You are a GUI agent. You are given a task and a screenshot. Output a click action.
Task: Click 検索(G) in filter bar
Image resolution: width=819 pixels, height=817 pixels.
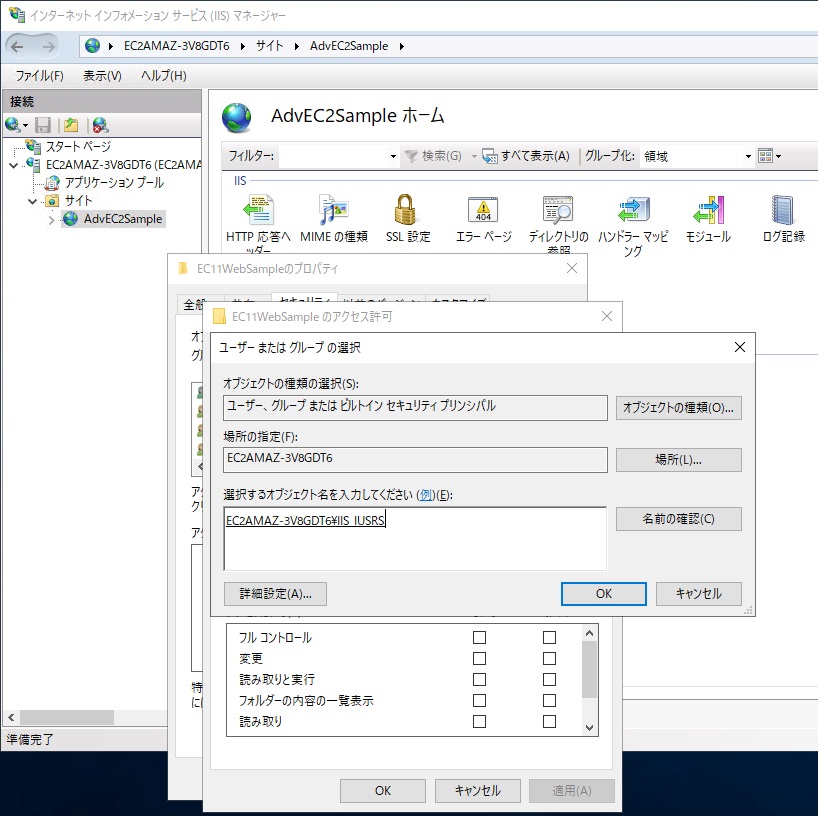pyautogui.click(x=434, y=156)
